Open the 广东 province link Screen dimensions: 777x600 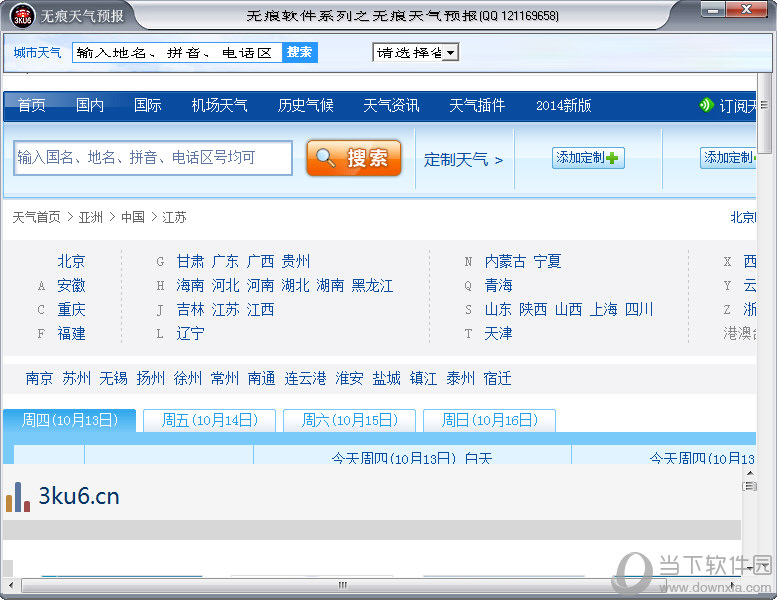(x=225, y=261)
